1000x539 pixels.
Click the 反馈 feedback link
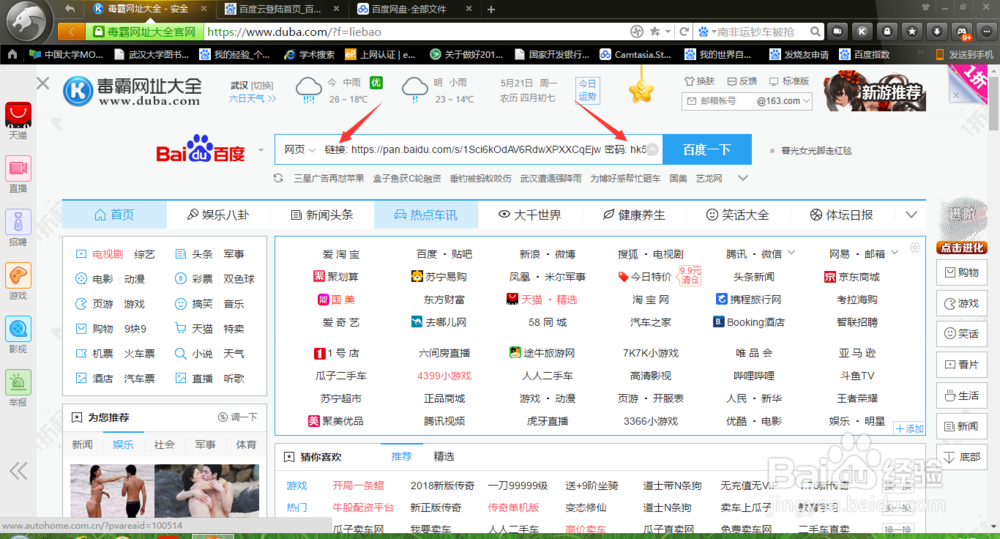(x=742, y=82)
